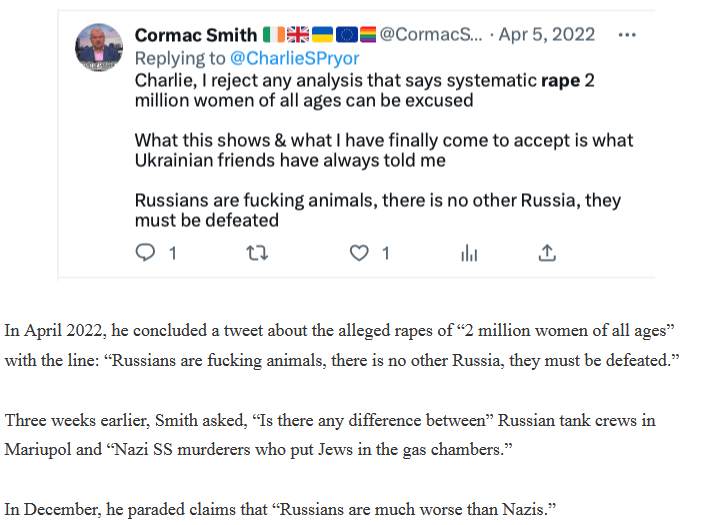Viewport: 720px width, 525px height.
Task: Like the tweet with heart icon
Action: [359, 253]
